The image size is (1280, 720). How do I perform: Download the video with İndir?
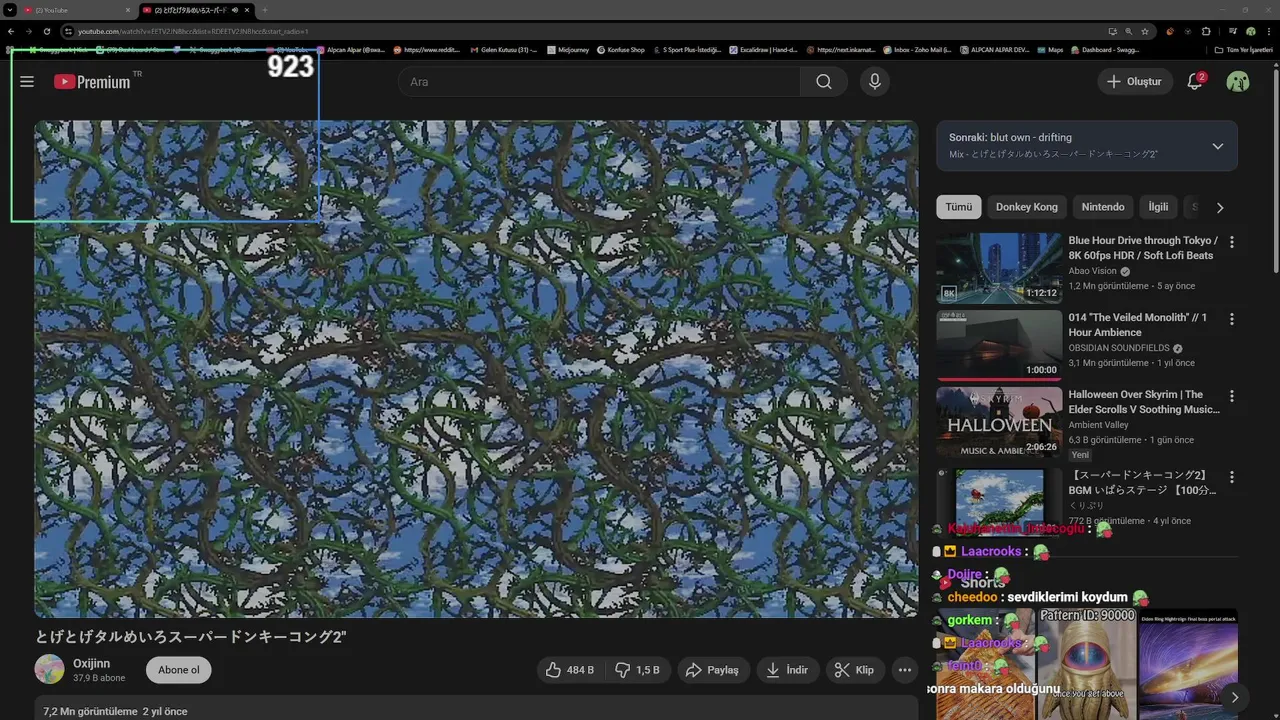[x=787, y=670]
